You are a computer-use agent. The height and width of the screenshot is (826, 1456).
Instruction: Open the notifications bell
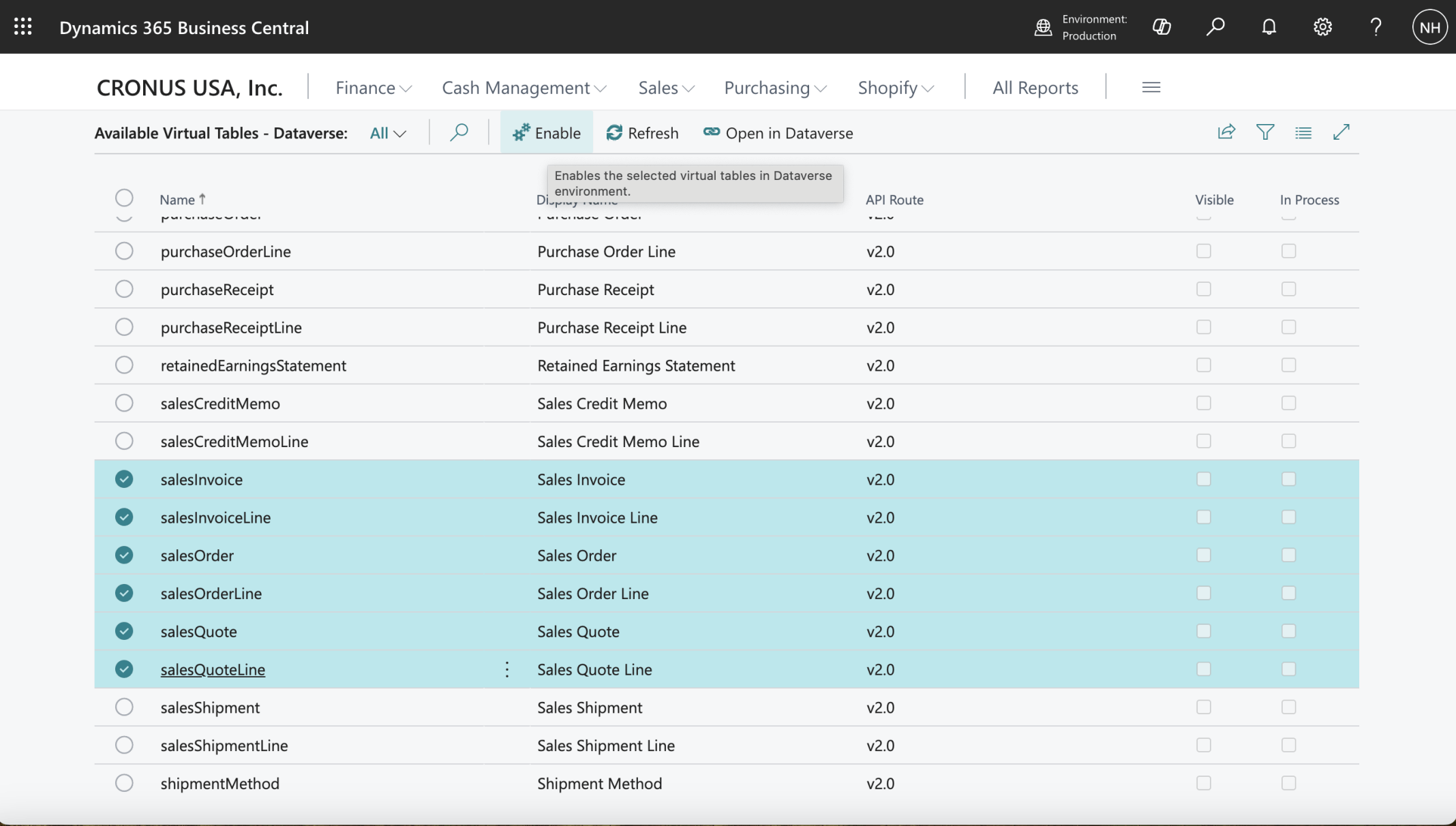pos(1269,27)
